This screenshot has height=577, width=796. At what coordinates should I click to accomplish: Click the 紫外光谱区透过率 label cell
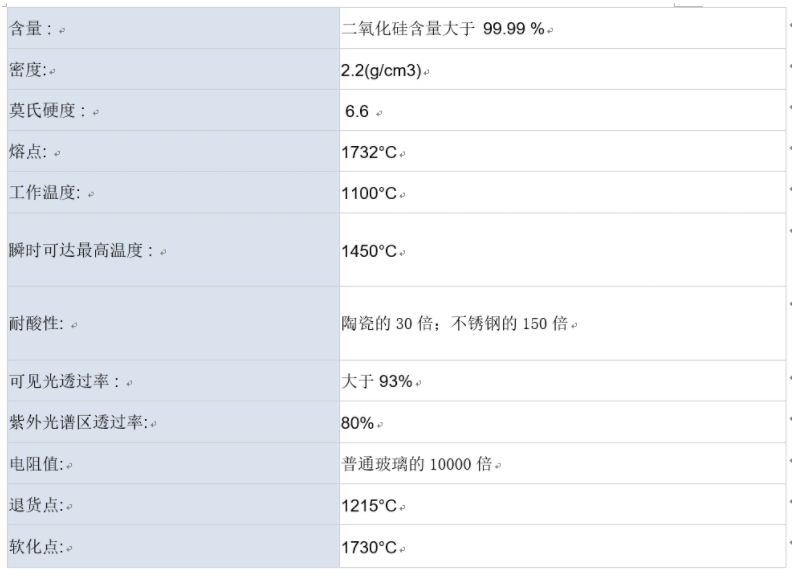(x=173, y=422)
